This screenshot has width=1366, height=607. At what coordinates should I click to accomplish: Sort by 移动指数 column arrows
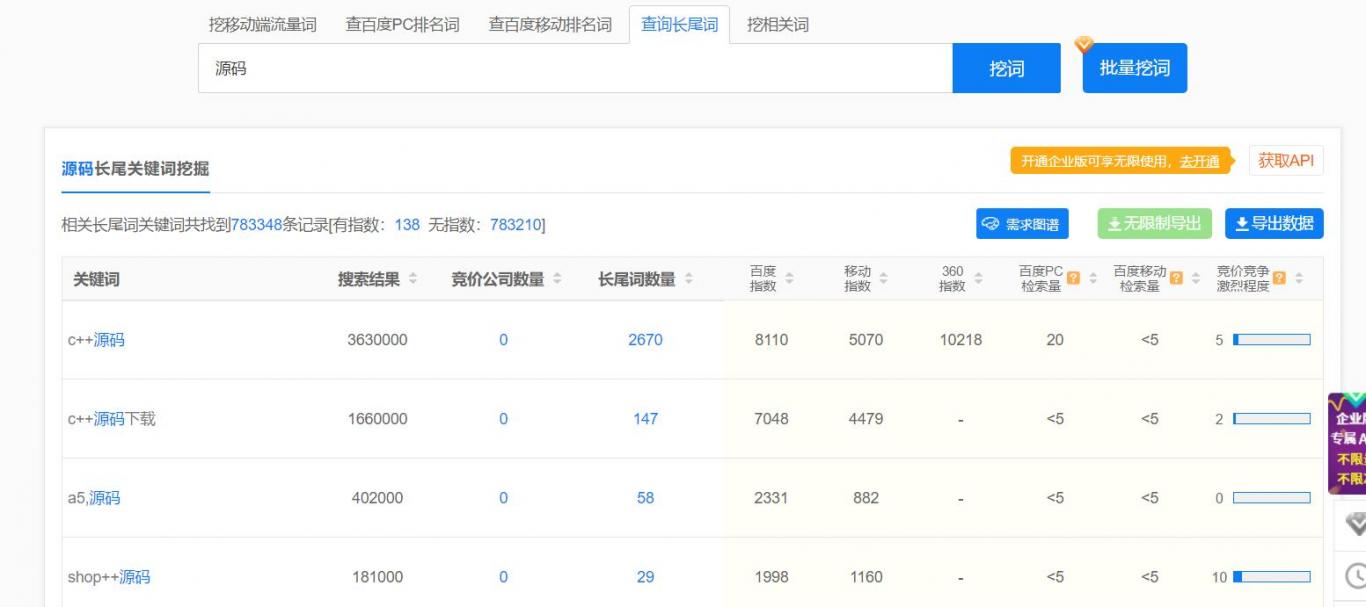tap(883, 279)
